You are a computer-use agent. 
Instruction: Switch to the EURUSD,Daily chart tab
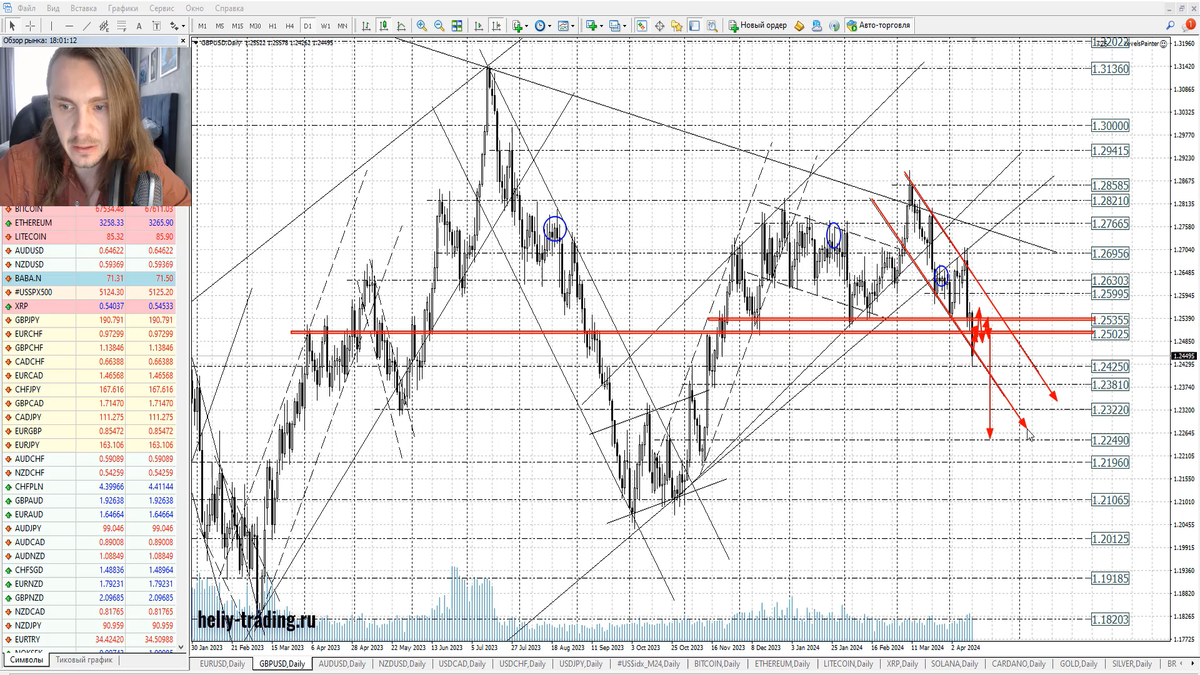[222, 664]
